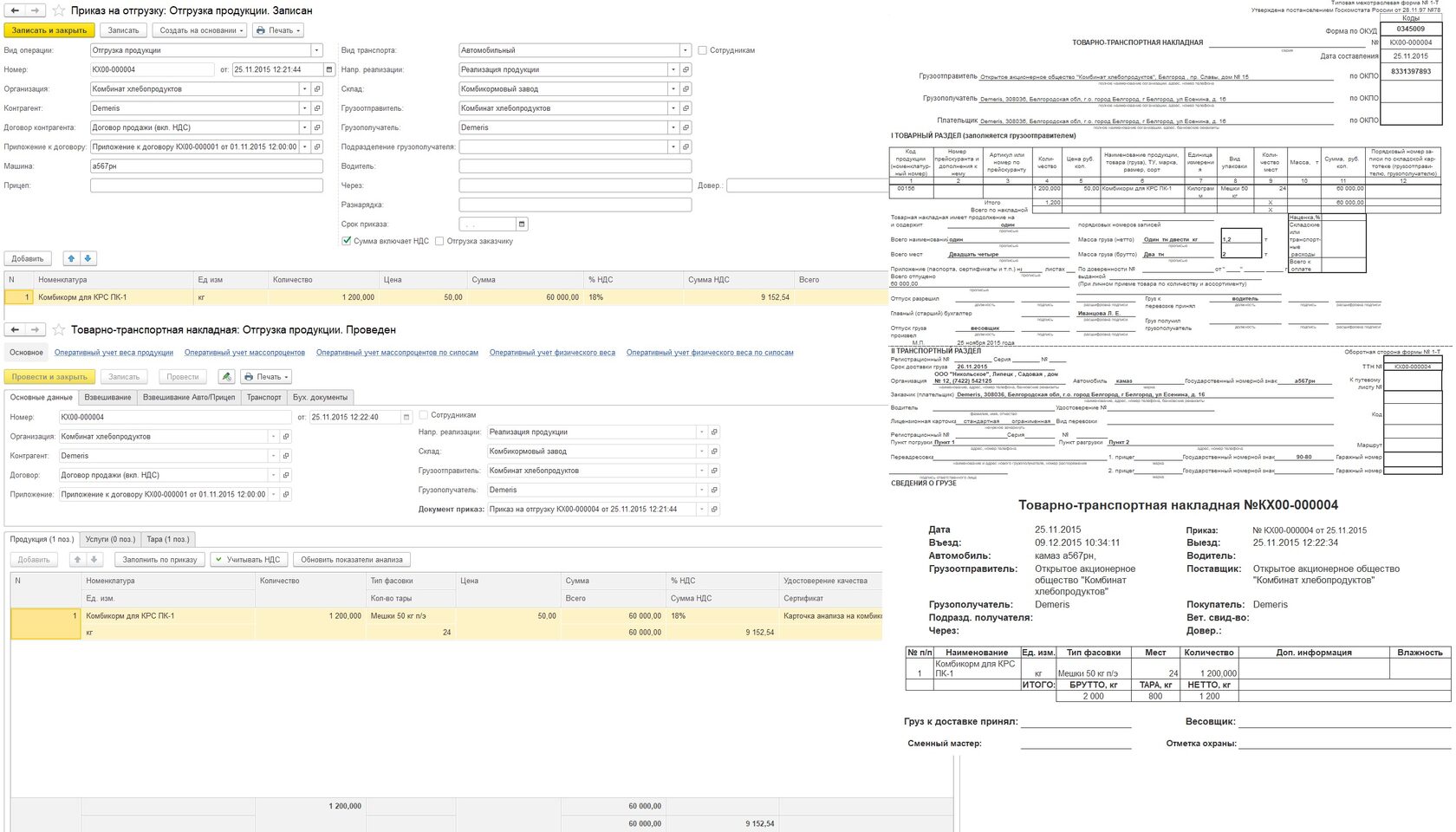Tick Отгрузка заказчику checkbox

439,241
